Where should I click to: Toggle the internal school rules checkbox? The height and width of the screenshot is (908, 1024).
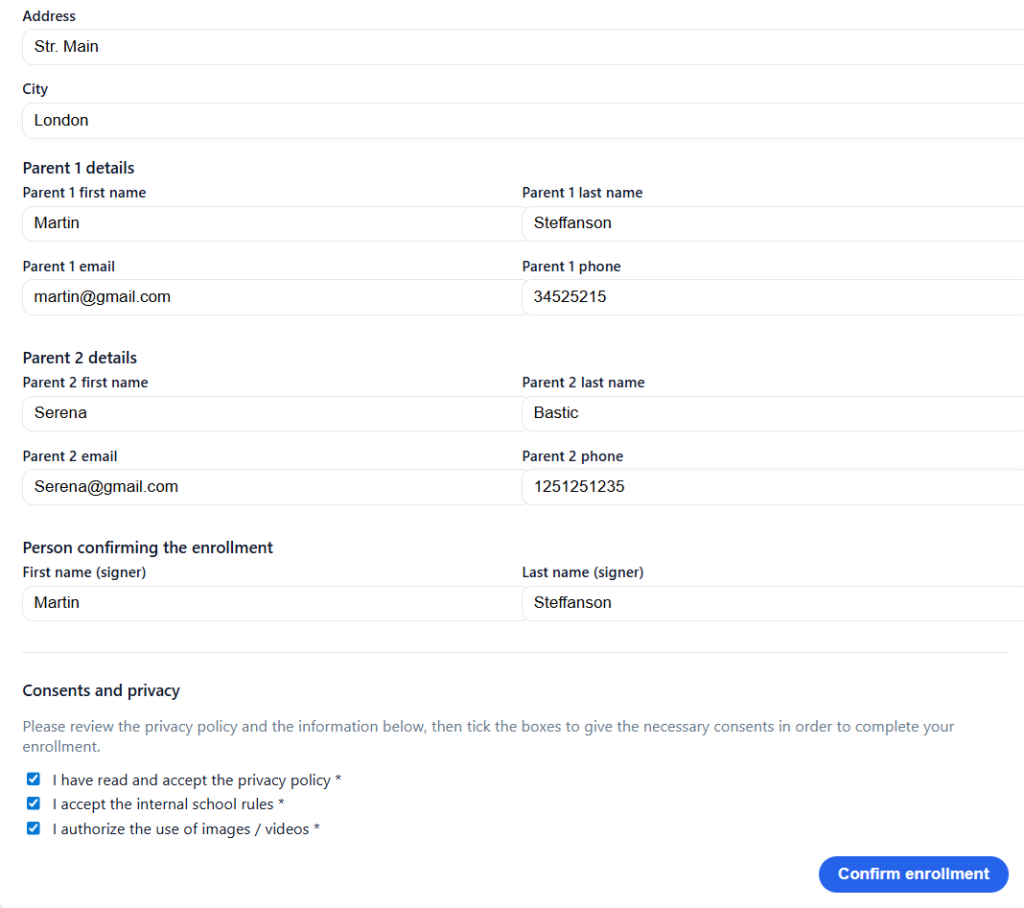pyautogui.click(x=33, y=803)
